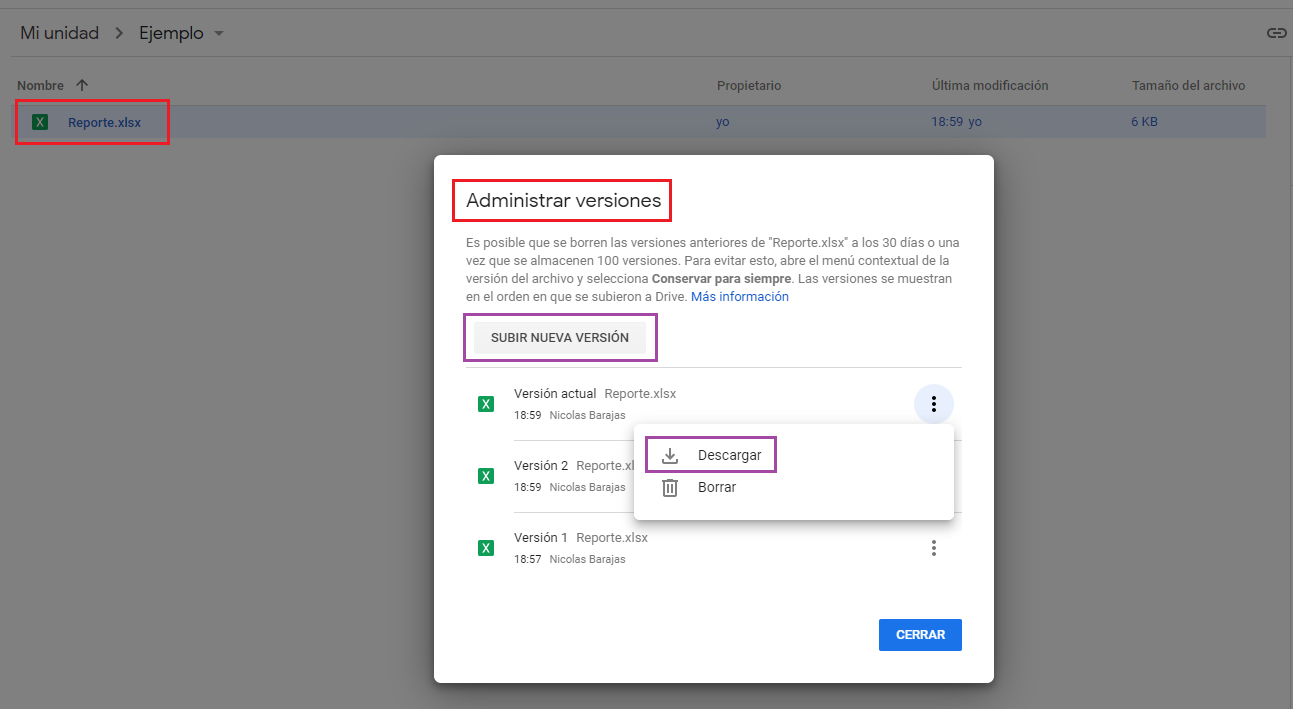1293x709 pixels.
Task: Click the Última modificación column header
Action: coord(990,86)
